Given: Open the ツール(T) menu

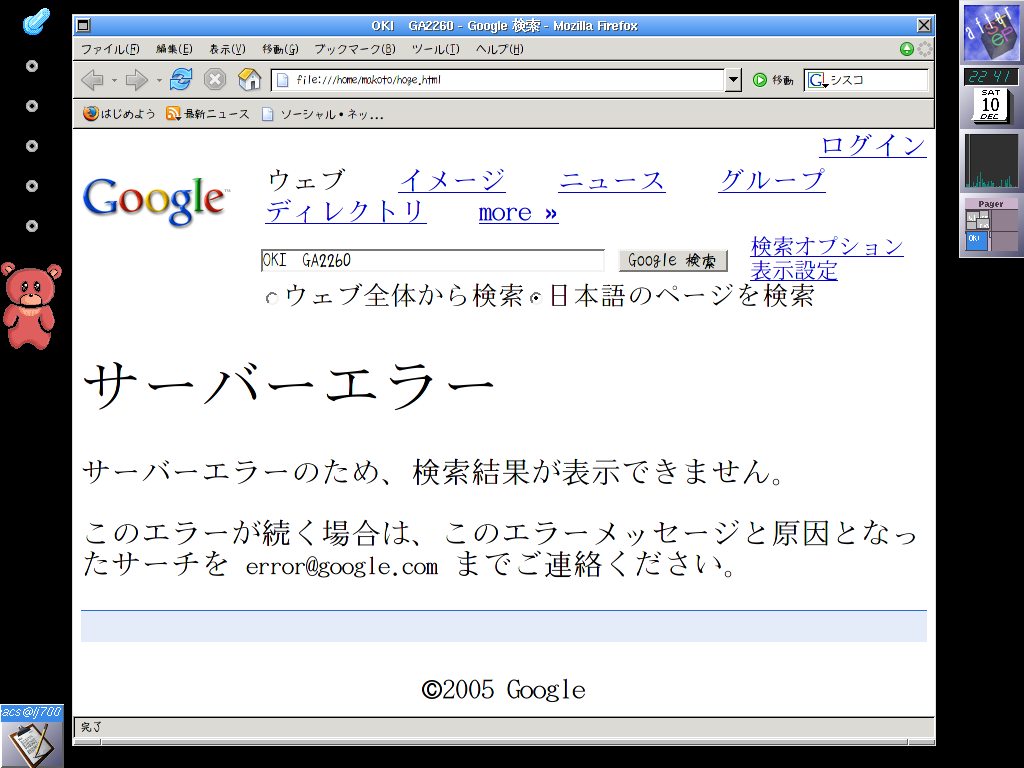Looking at the screenshot, I should coord(436,49).
